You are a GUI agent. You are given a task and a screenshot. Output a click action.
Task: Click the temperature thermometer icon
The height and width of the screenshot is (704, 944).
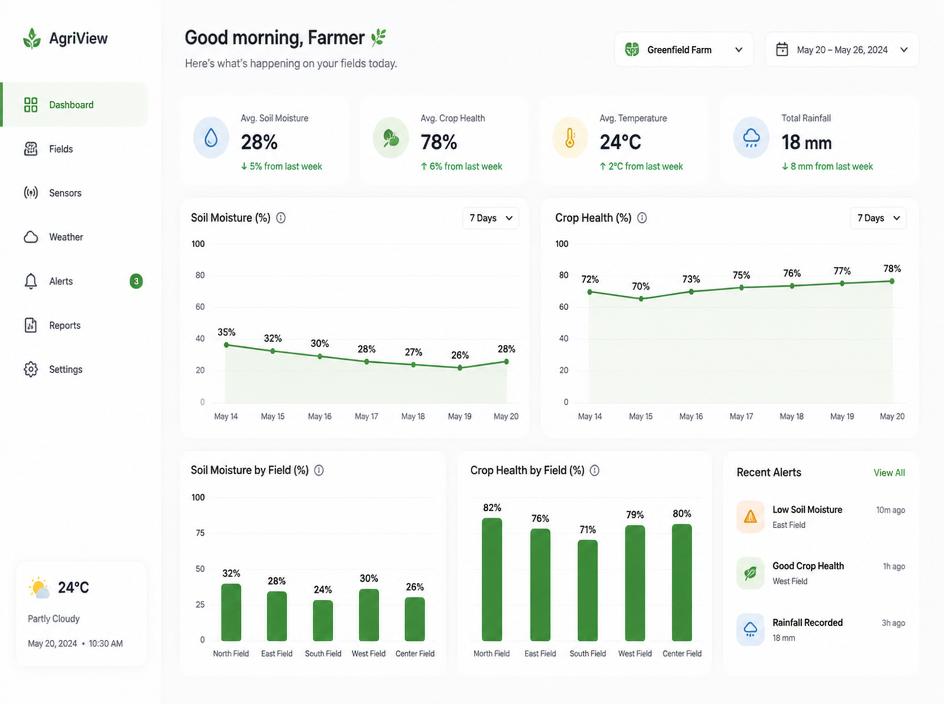(x=570, y=139)
